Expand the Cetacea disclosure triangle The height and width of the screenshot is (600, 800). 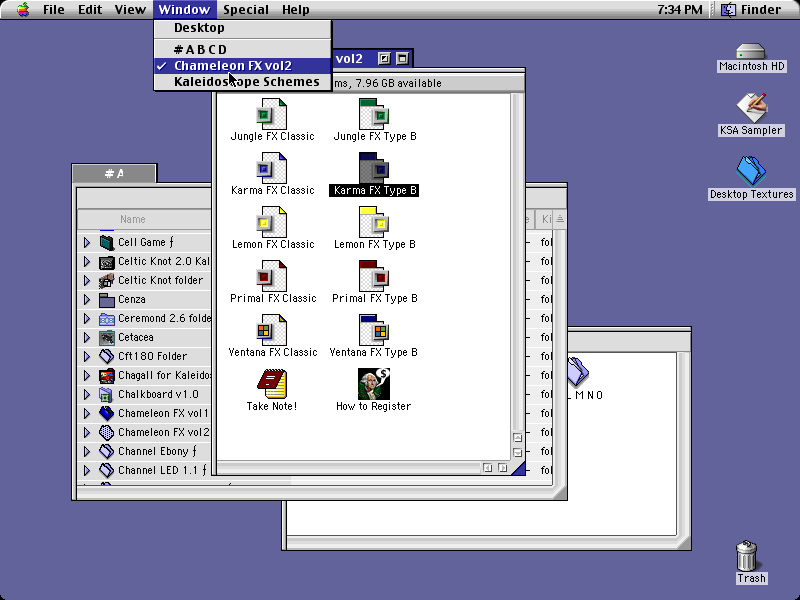(x=87, y=338)
